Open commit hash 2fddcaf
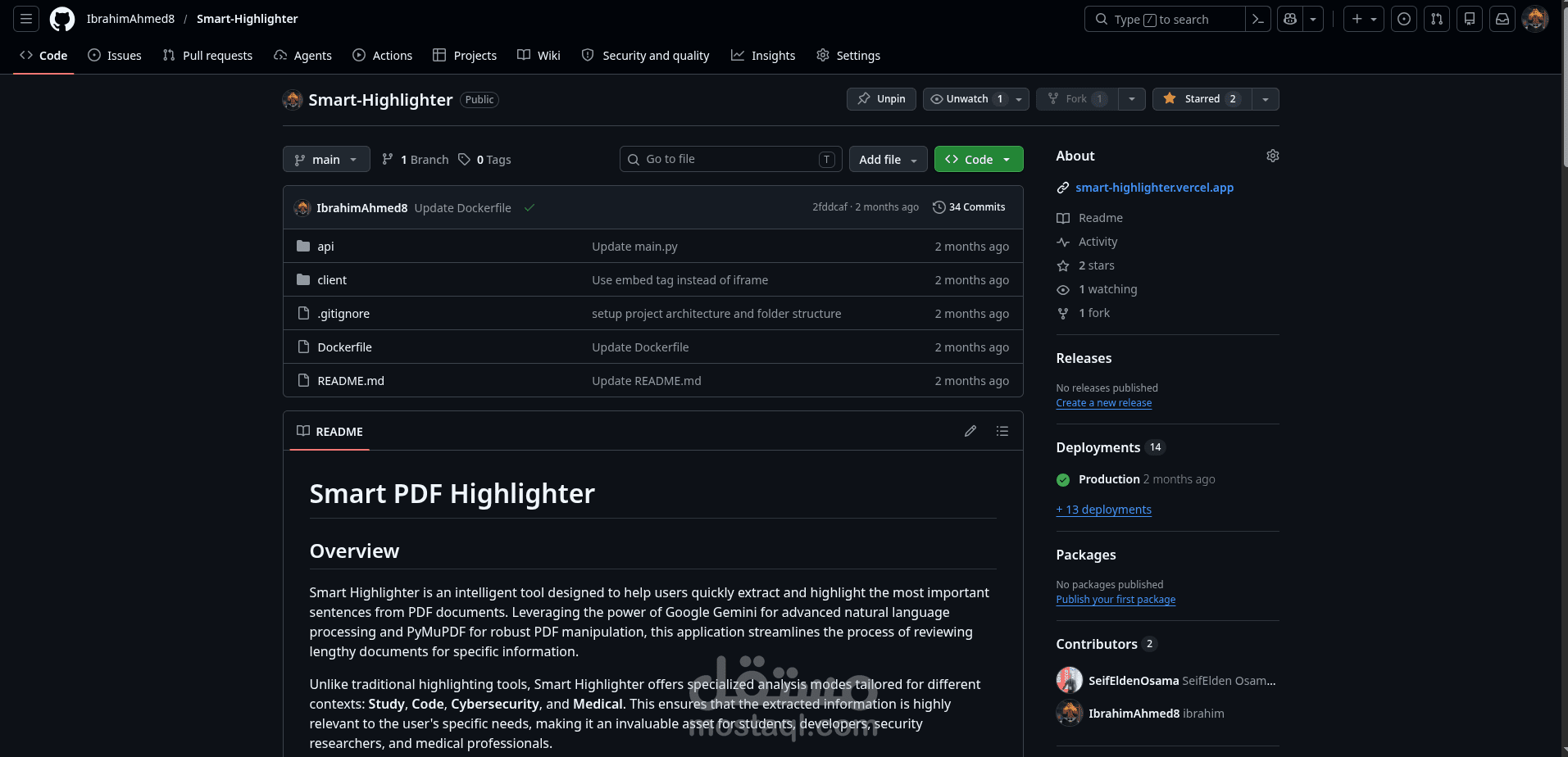Screen dimensions: 1568x757 (829, 207)
